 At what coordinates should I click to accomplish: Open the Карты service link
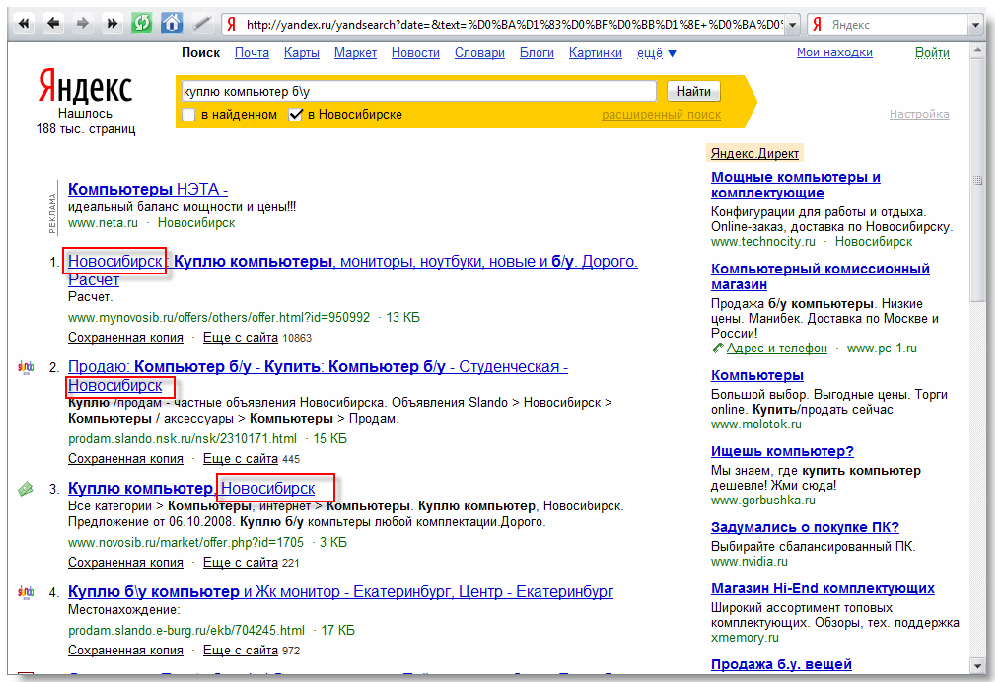(x=301, y=53)
